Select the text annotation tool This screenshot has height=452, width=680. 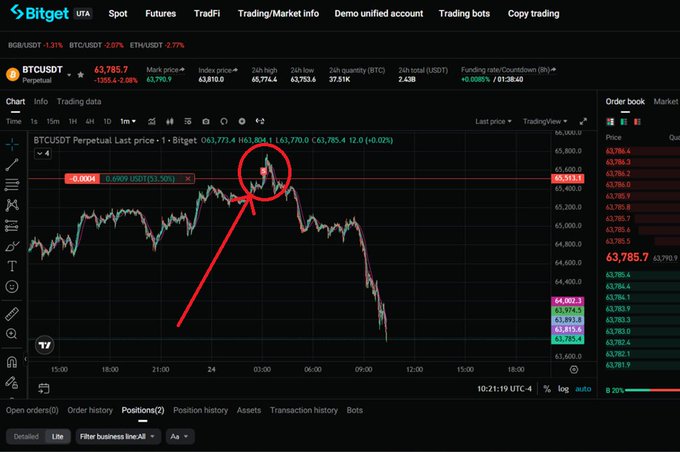12,266
